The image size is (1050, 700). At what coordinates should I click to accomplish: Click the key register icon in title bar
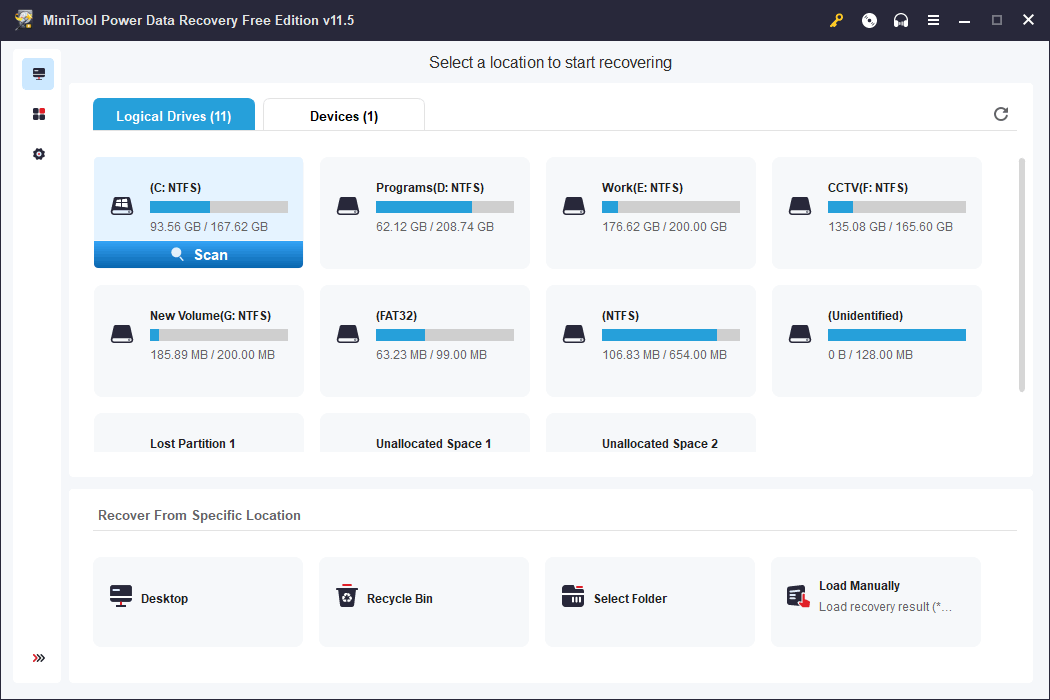pos(837,20)
